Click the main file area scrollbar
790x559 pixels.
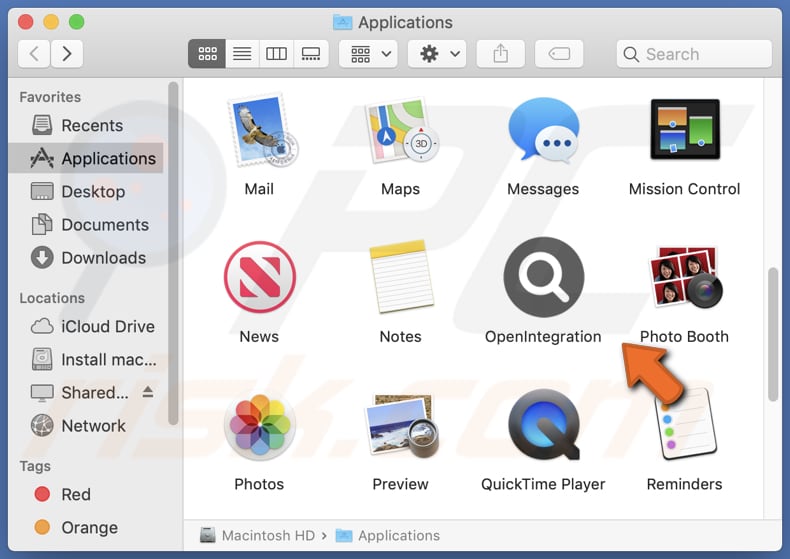pyautogui.click(x=773, y=334)
